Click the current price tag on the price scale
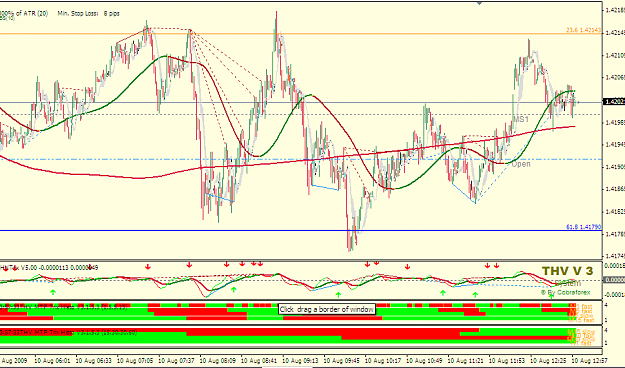Viewport: 625px width, 368px height. pyautogui.click(x=614, y=102)
